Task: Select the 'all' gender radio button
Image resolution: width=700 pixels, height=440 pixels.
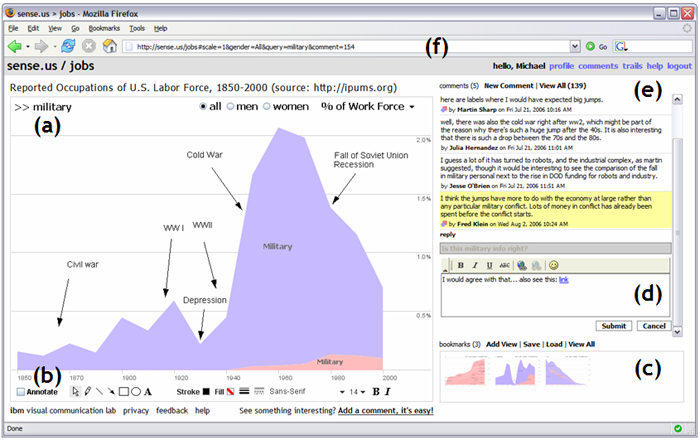Action: tap(203, 107)
